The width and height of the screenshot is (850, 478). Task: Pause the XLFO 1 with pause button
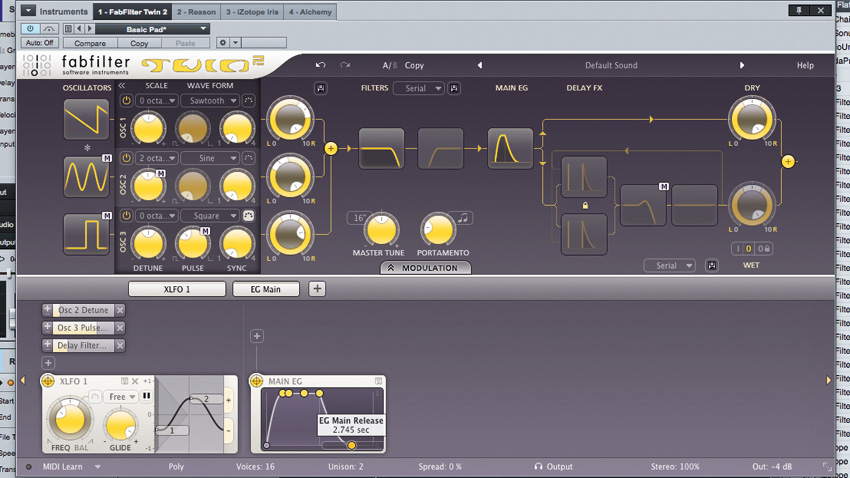point(146,397)
